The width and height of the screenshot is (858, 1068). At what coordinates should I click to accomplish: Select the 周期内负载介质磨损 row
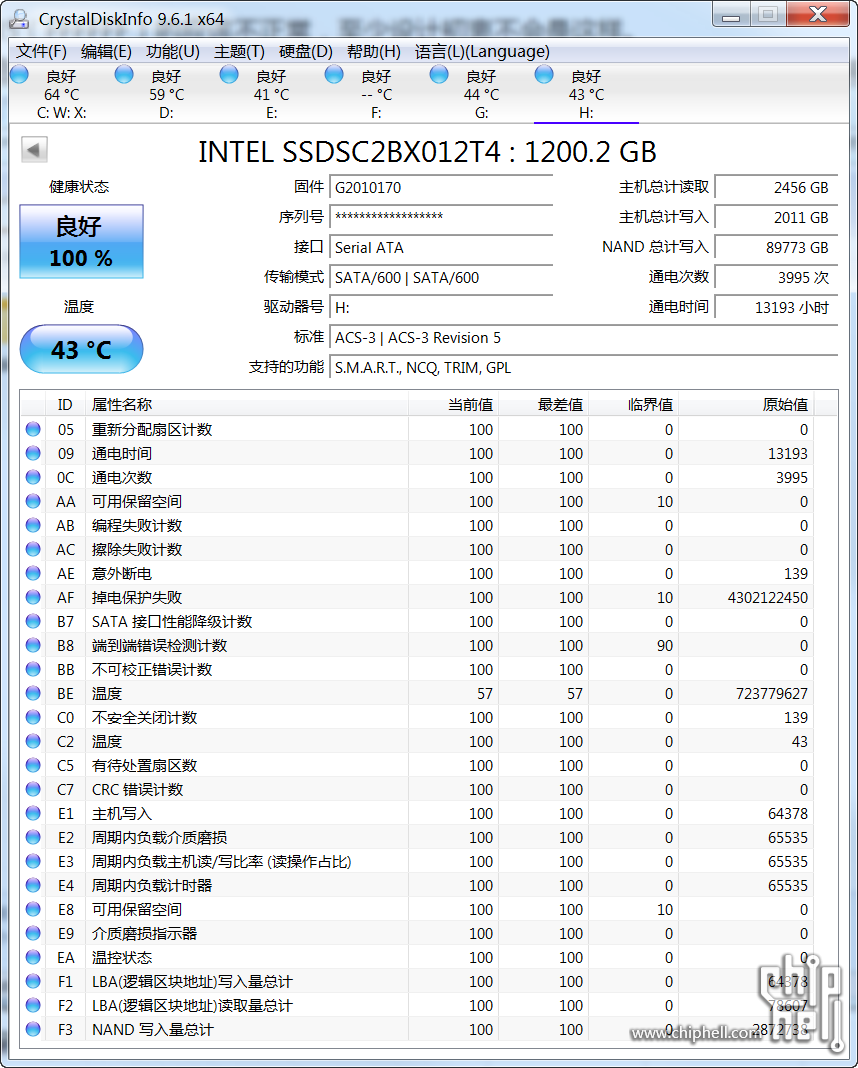pos(418,837)
